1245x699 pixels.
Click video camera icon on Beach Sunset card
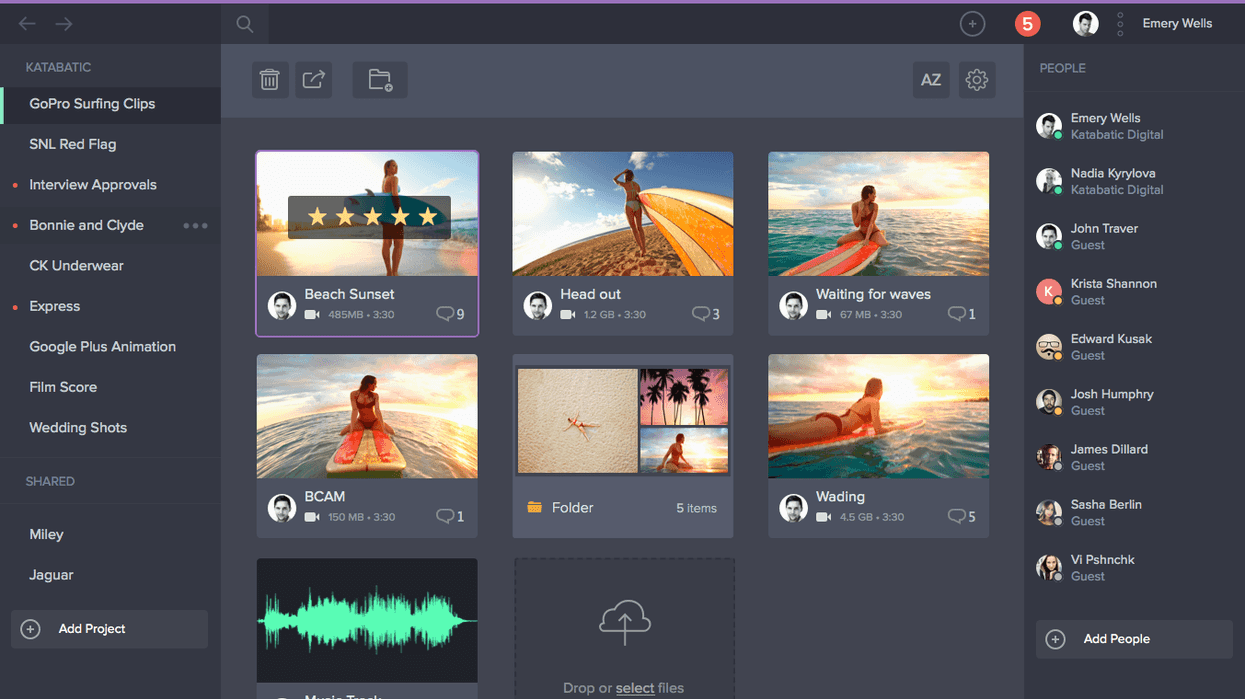tap(312, 315)
